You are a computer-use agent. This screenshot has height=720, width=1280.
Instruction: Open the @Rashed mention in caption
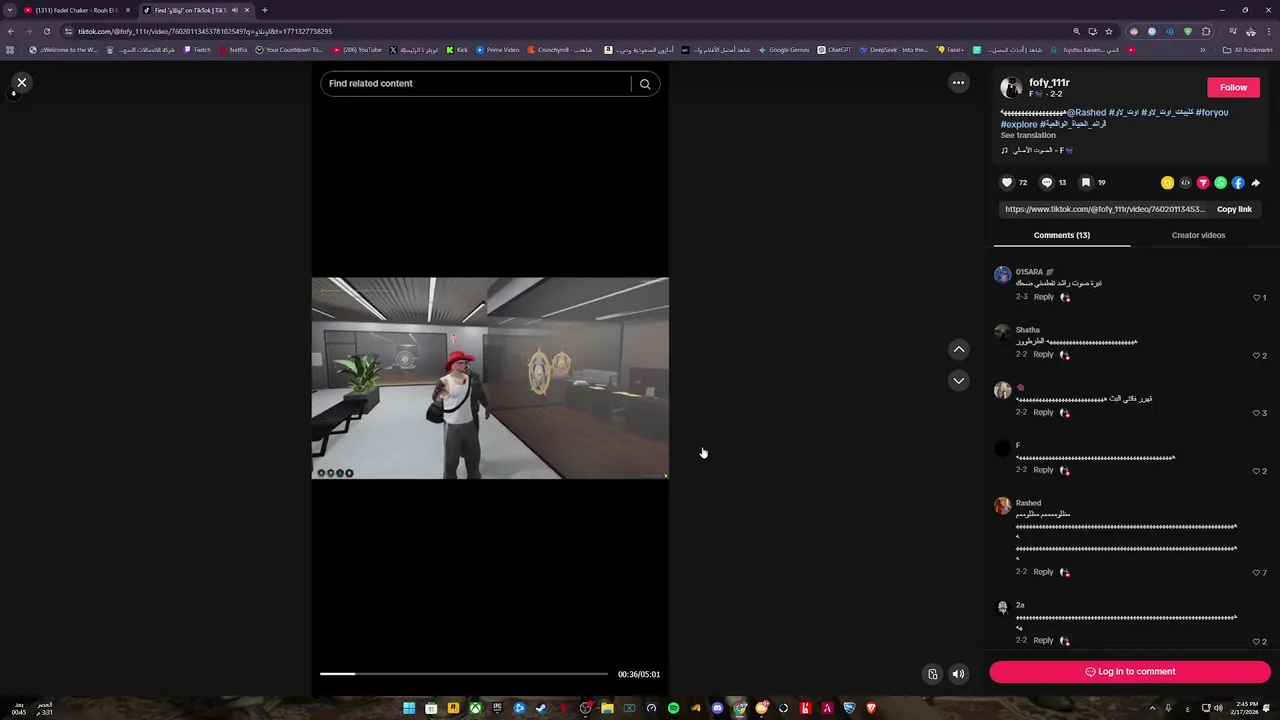(x=1086, y=113)
